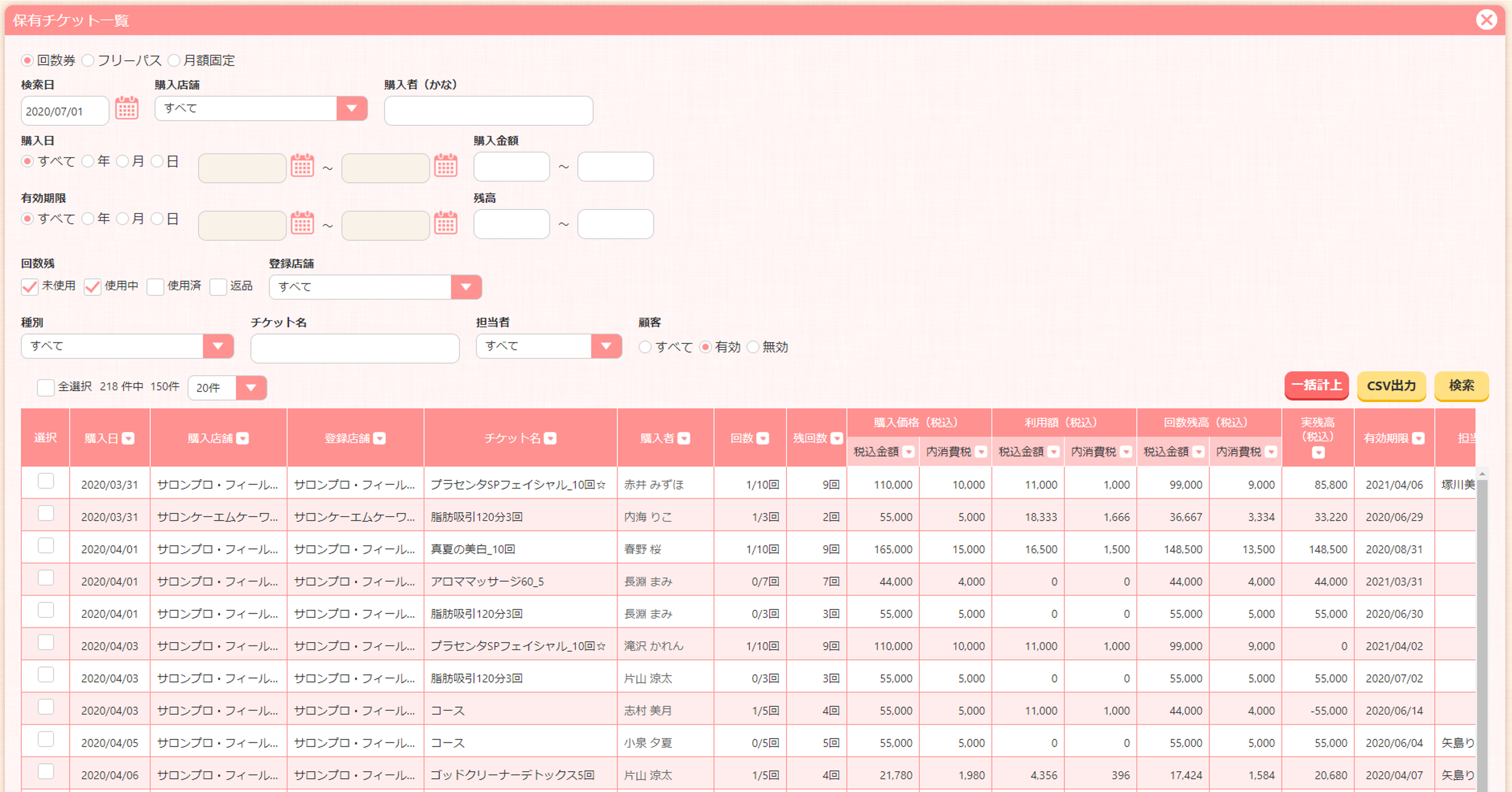Click ticket name アロママッサージ60_5
Viewport: 1512px width, 792px height.
(x=487, y=581)
